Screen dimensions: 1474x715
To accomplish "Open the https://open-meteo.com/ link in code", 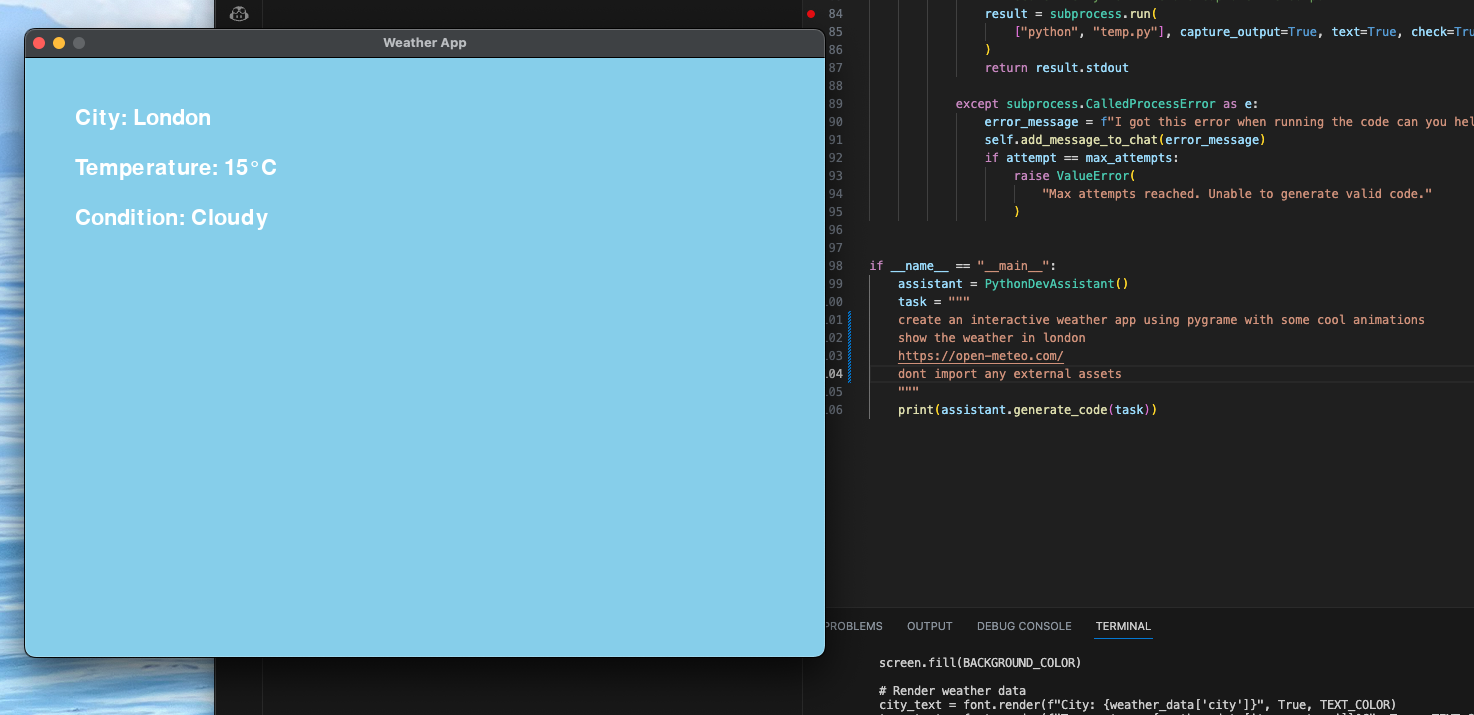I will 980,356.
